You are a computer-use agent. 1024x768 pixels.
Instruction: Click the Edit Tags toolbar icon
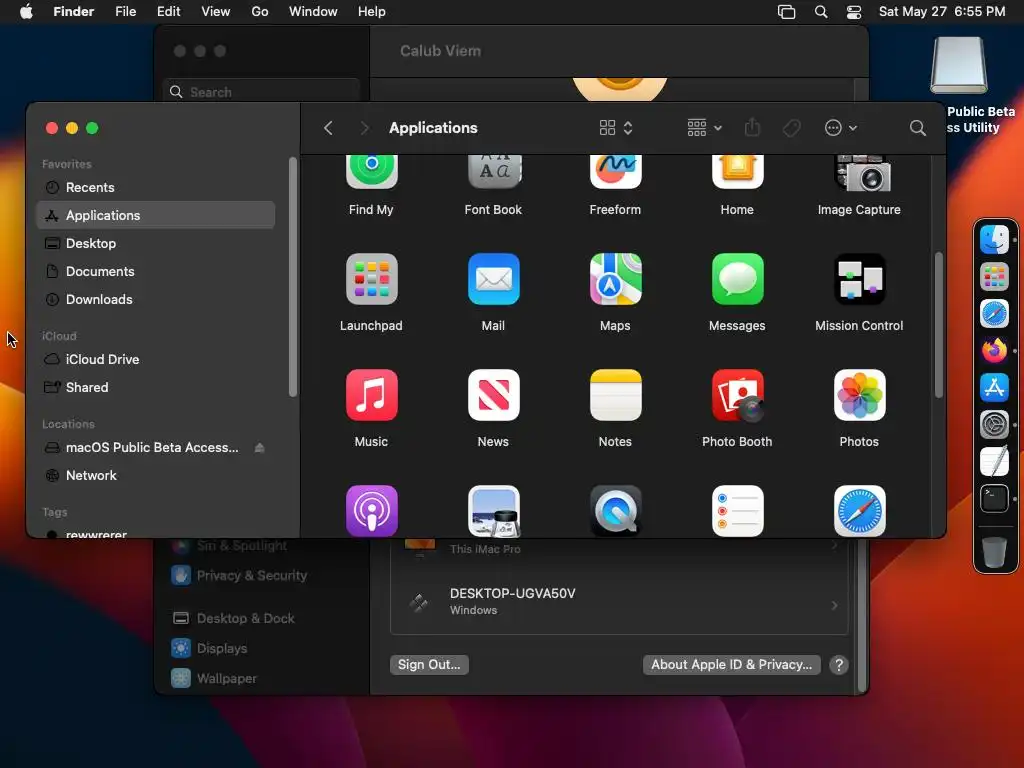pyautogui.click(x=792, y=128)
